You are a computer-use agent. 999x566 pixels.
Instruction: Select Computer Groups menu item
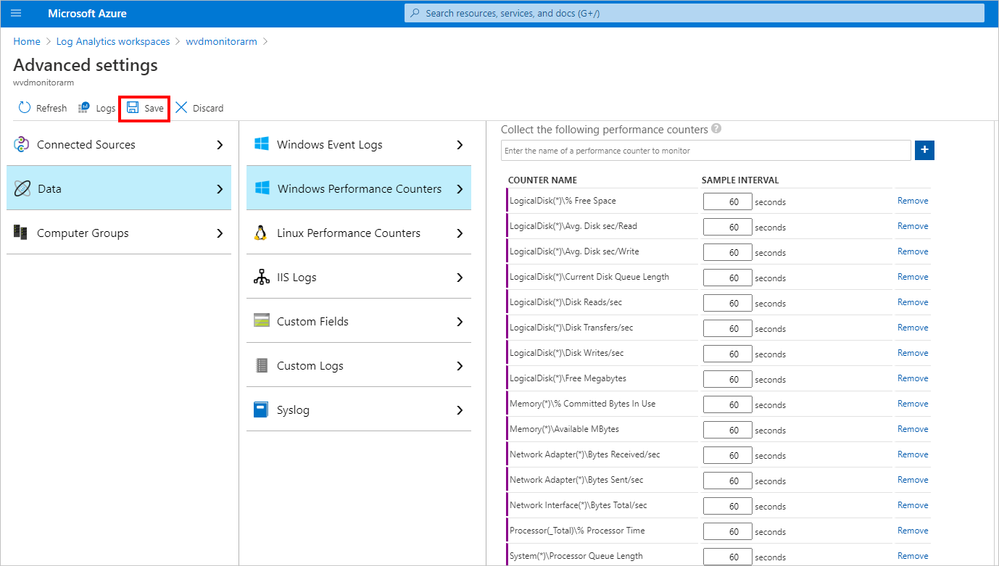pos(119,233)
